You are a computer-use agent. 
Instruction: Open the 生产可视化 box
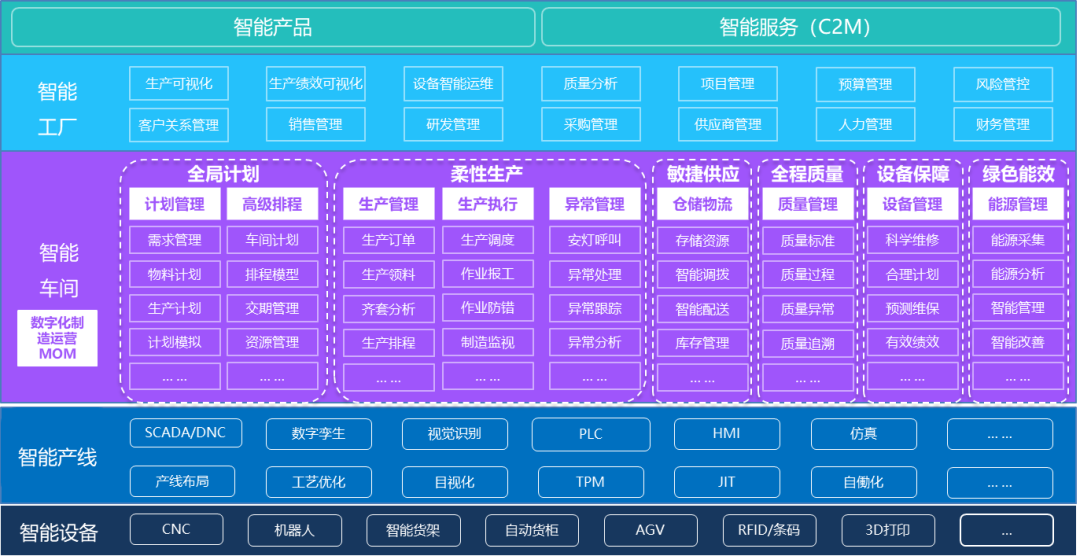(x=179, y=84)
